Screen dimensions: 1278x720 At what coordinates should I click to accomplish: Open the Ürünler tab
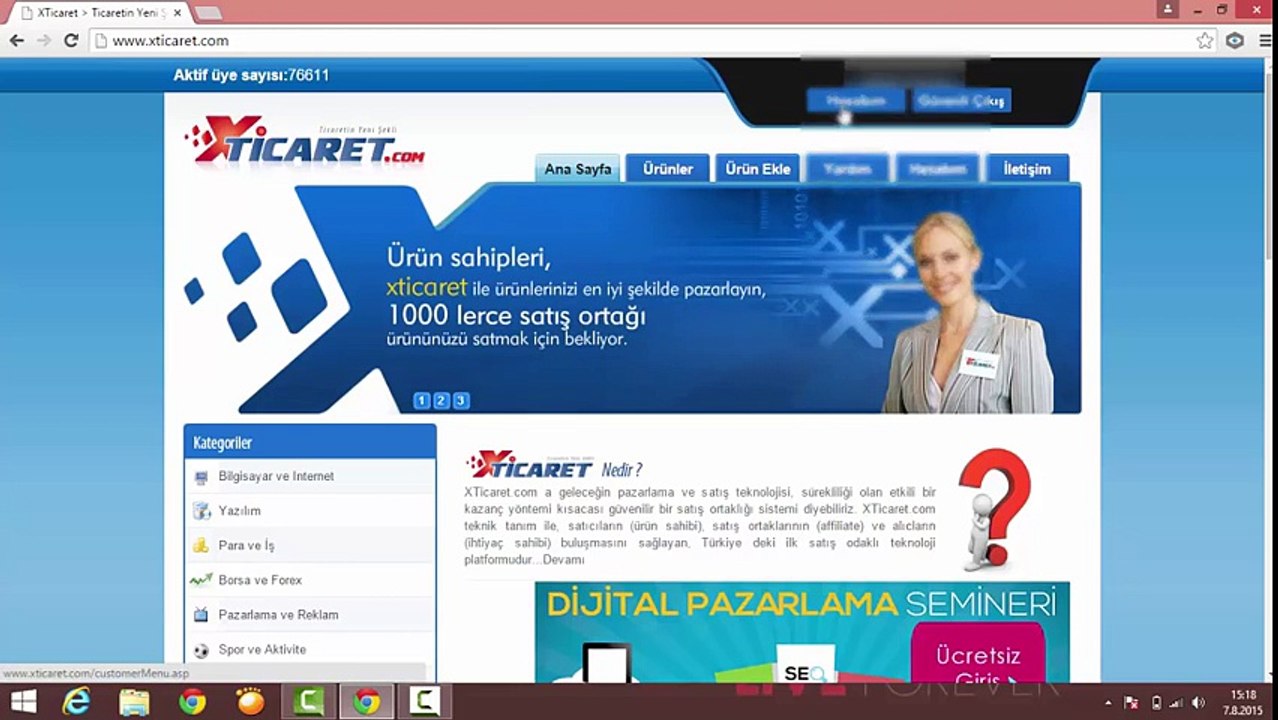click(x=667, y=169)
